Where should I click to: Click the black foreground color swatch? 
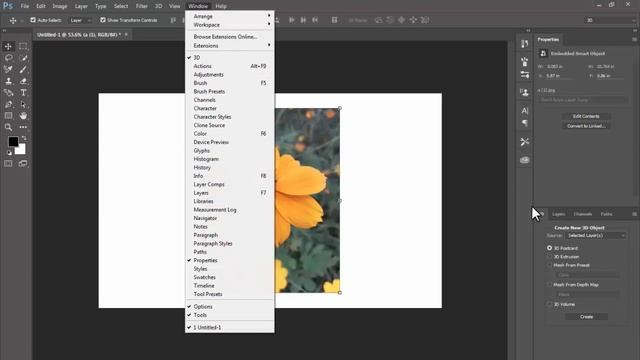[x=13, y=141]
